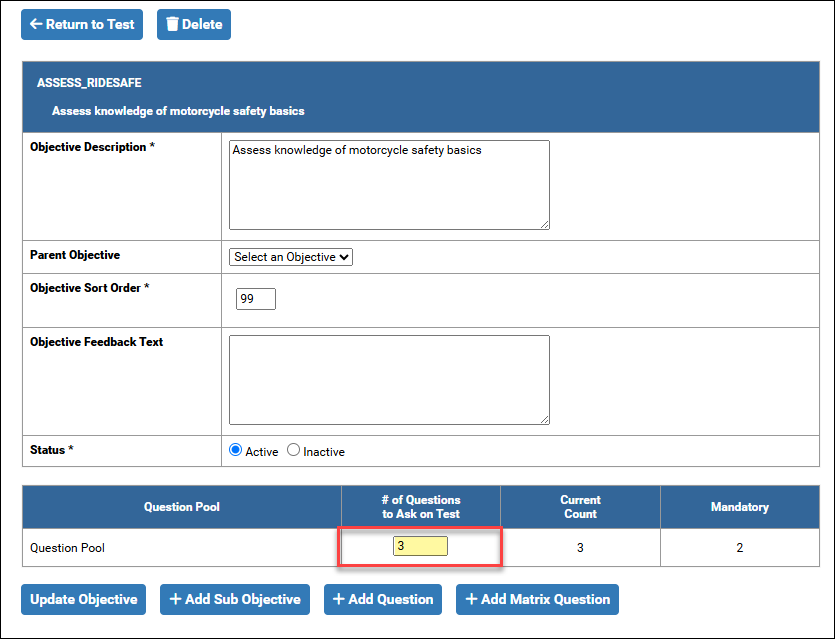This screenshot has height=639, width=835.
Task: Click the plus icon on Add Sub Objective
Action: 175,600
